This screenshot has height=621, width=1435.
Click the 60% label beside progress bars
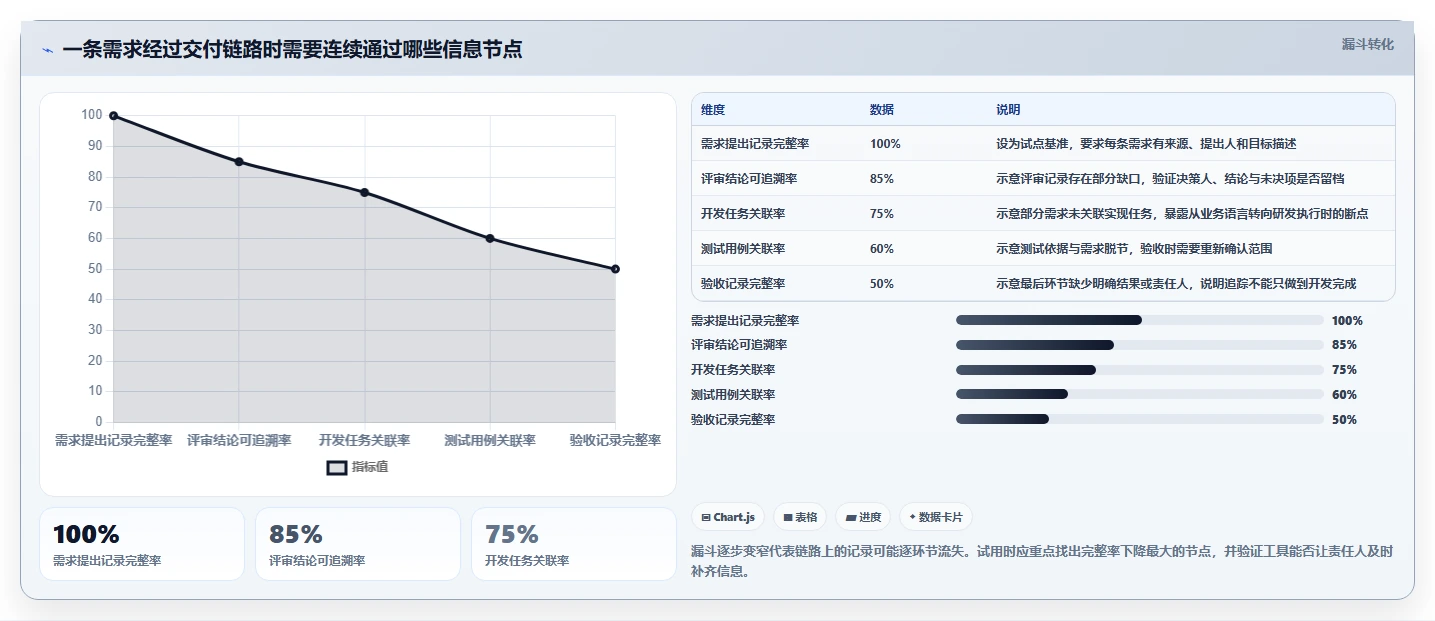1344,395
